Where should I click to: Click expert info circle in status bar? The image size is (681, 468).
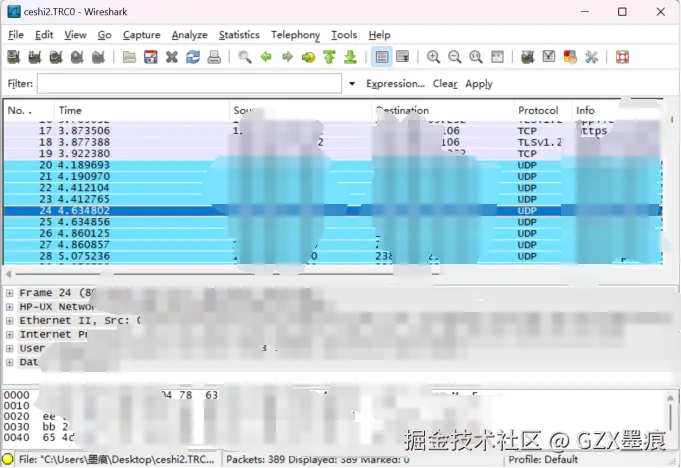coord(7,459)
